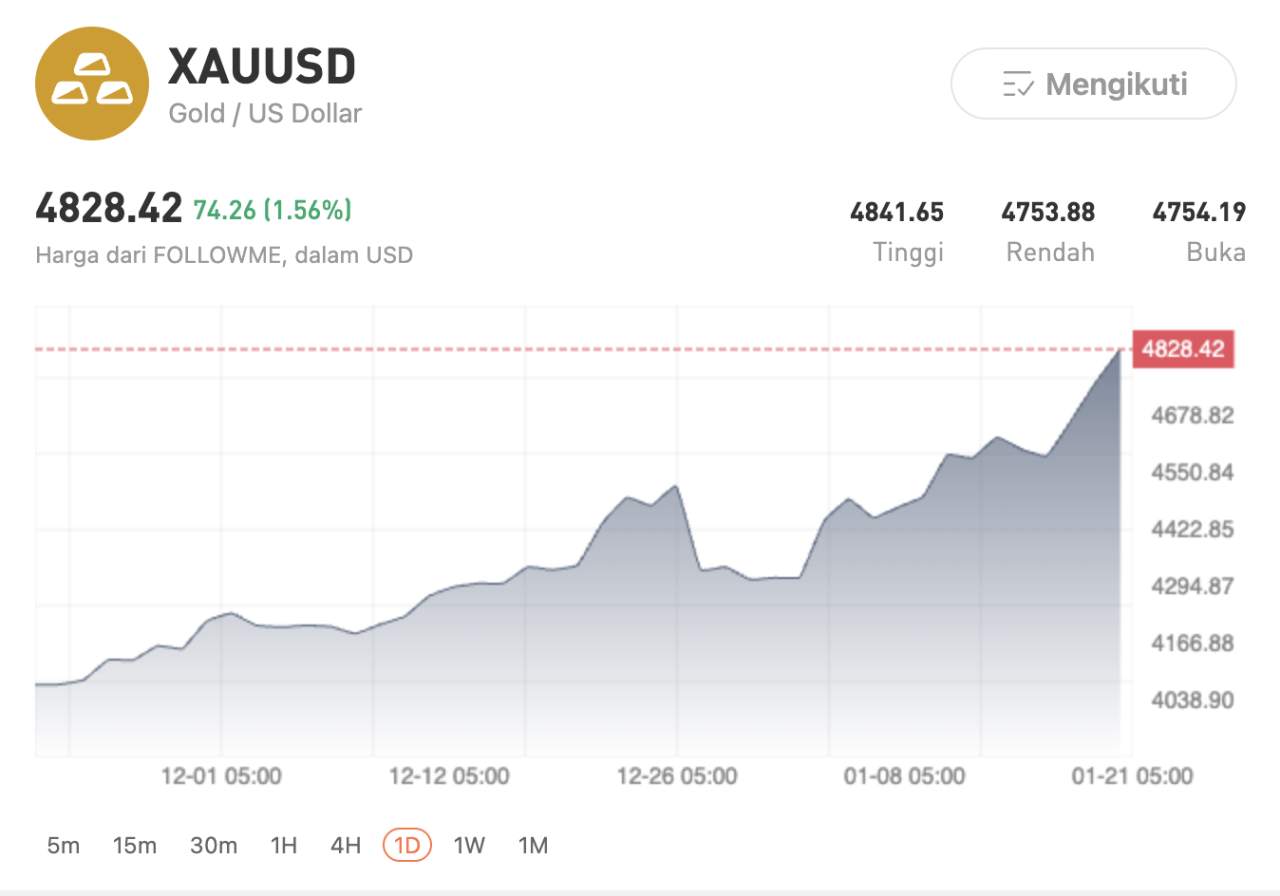The width and height of the screenshot is (1280, 896).
Task: Click the red 4828.42 price tag on chart
Action: 1184,349
